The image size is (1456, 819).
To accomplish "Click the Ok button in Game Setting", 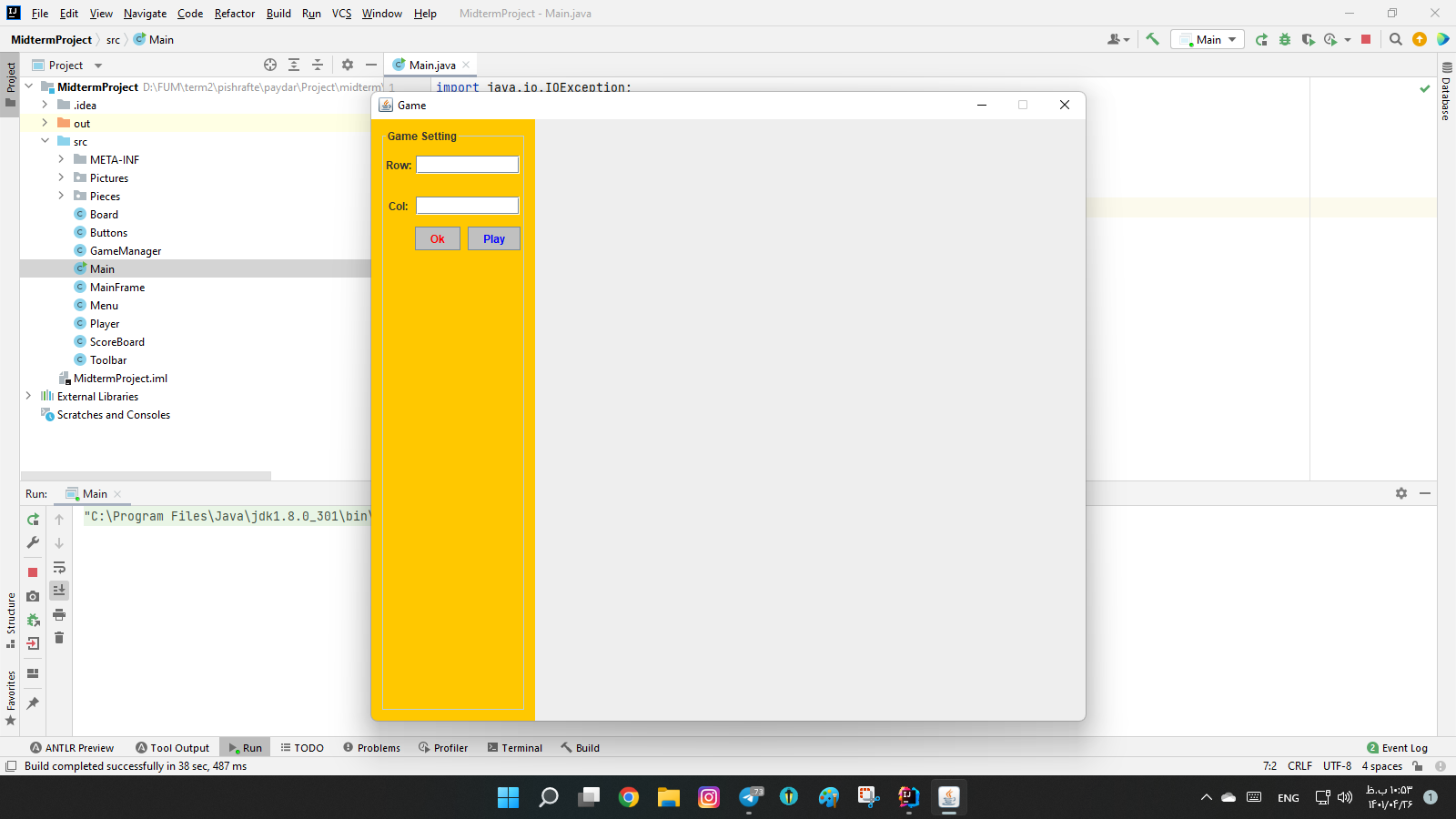I will click(x=437, y=238).
